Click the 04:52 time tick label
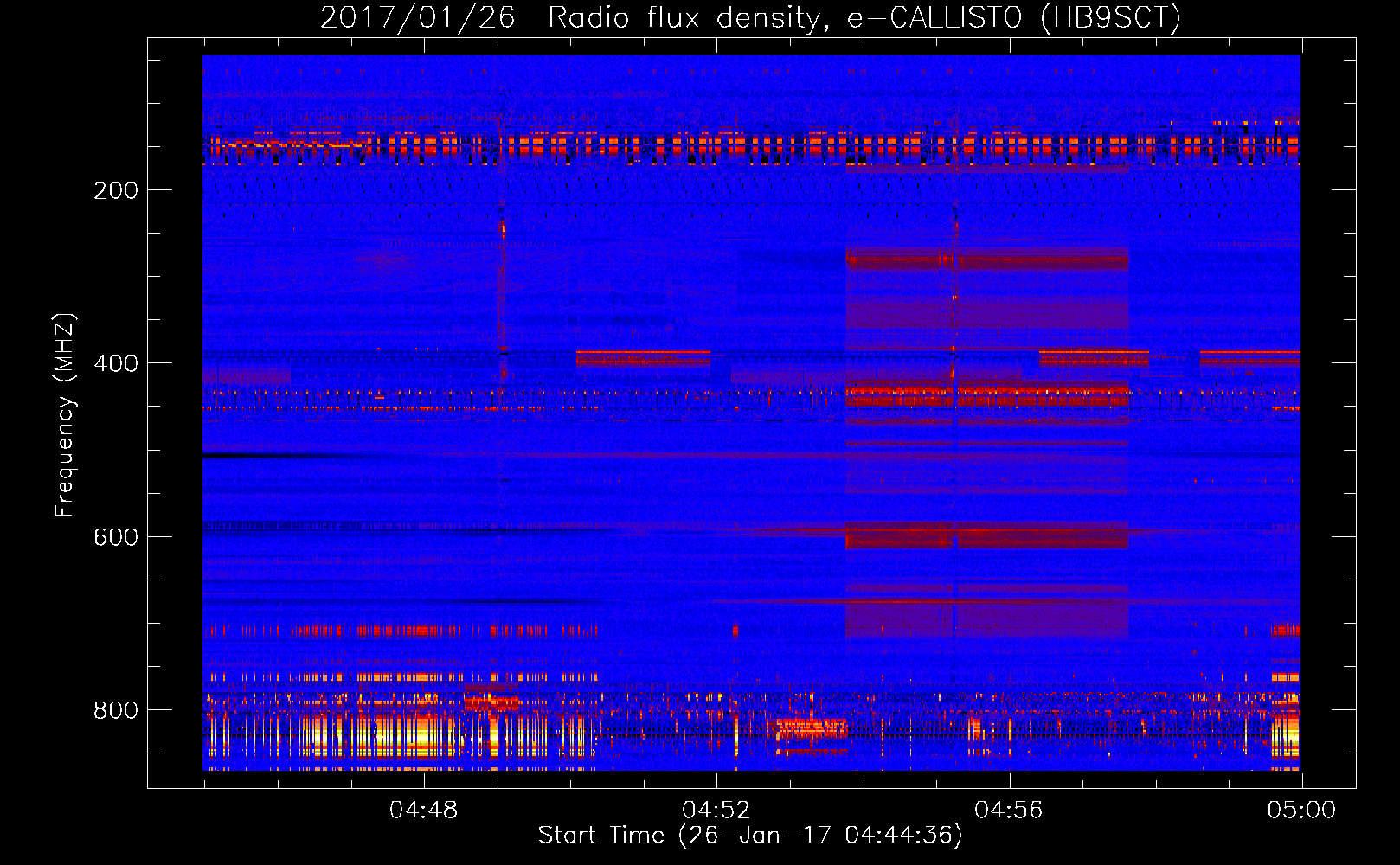This screenshot has width=1400, height=865. (x=716, y=811)
